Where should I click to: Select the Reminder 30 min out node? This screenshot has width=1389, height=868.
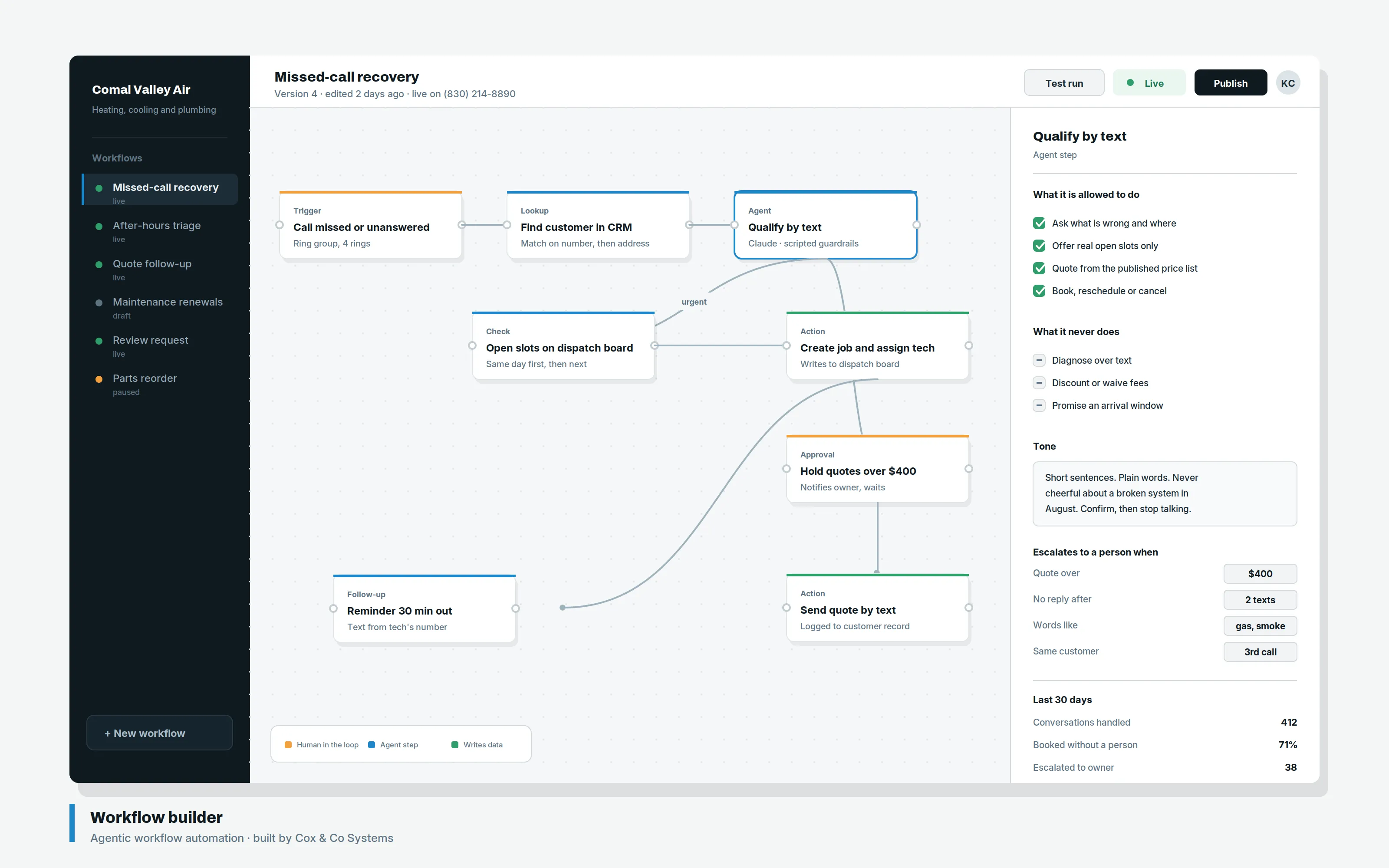coord(424,608)
